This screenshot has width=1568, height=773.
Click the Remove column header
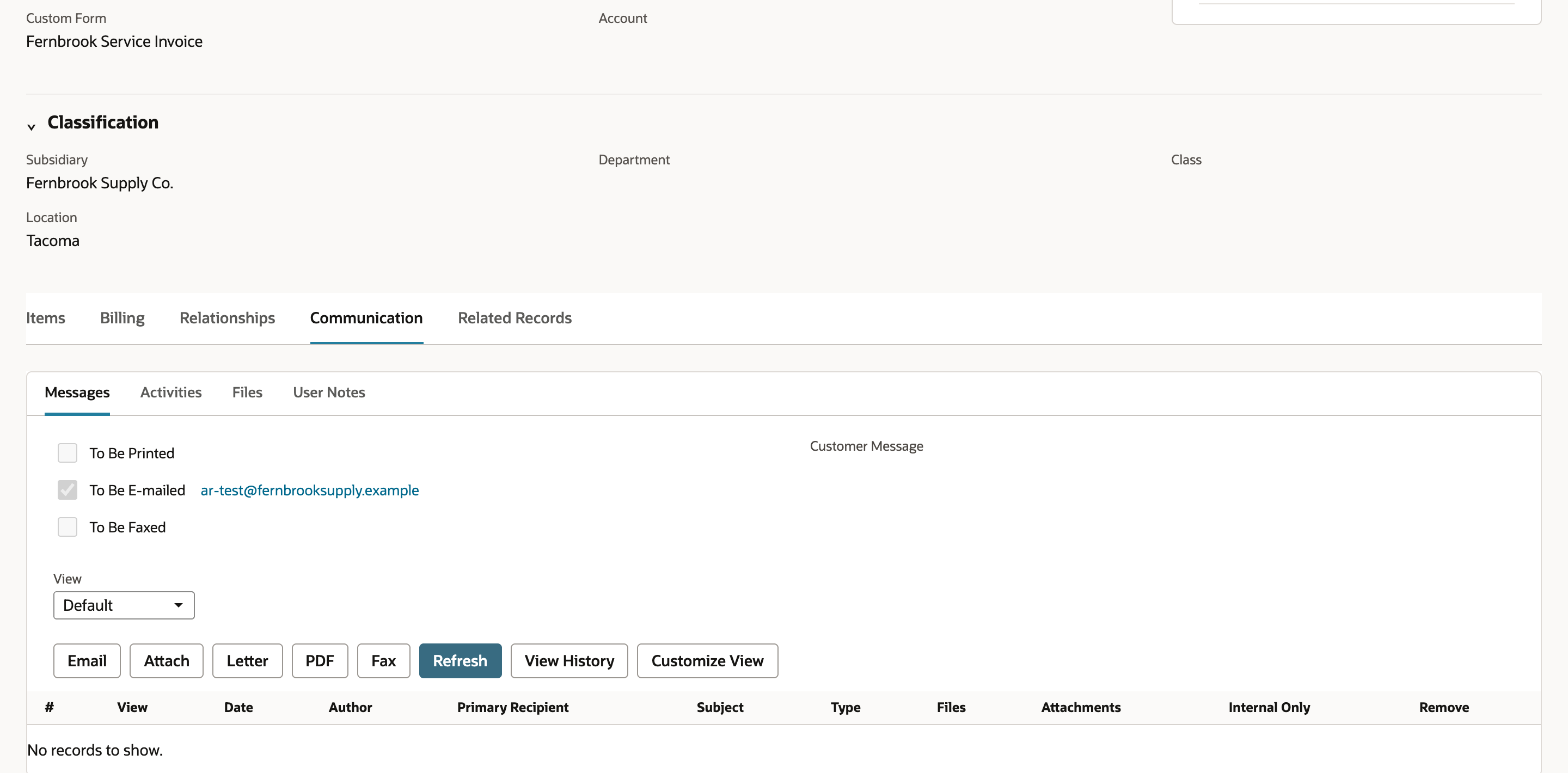click(1444, 707)
